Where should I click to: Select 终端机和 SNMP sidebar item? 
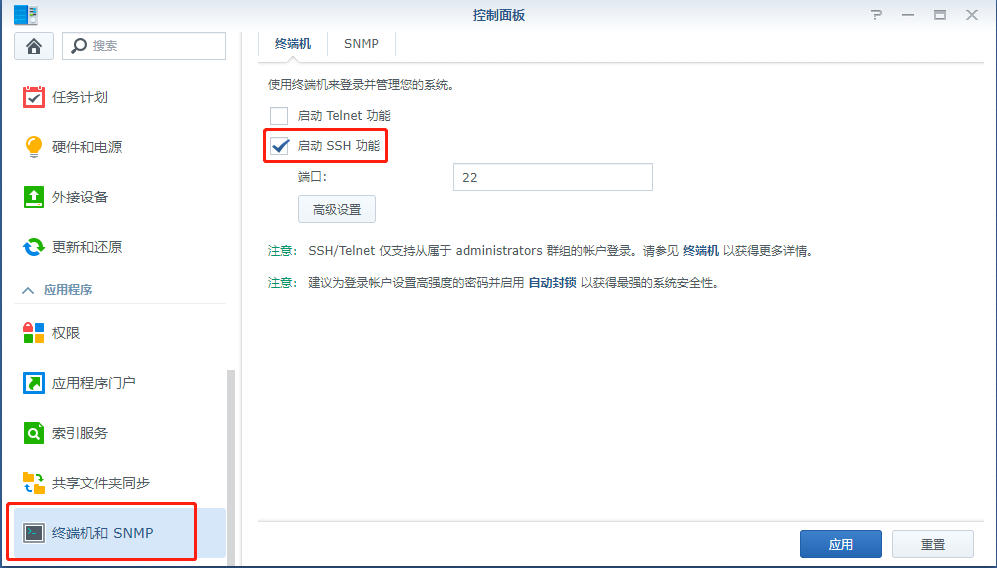tap(120, 533)
